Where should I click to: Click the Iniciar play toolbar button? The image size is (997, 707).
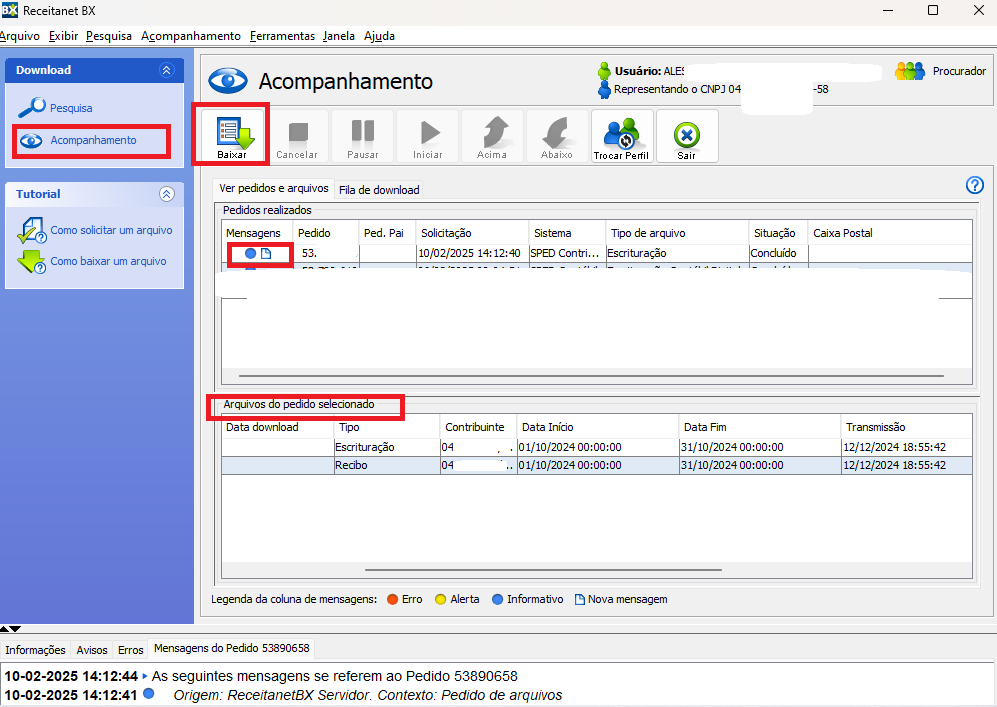(427, 135)
